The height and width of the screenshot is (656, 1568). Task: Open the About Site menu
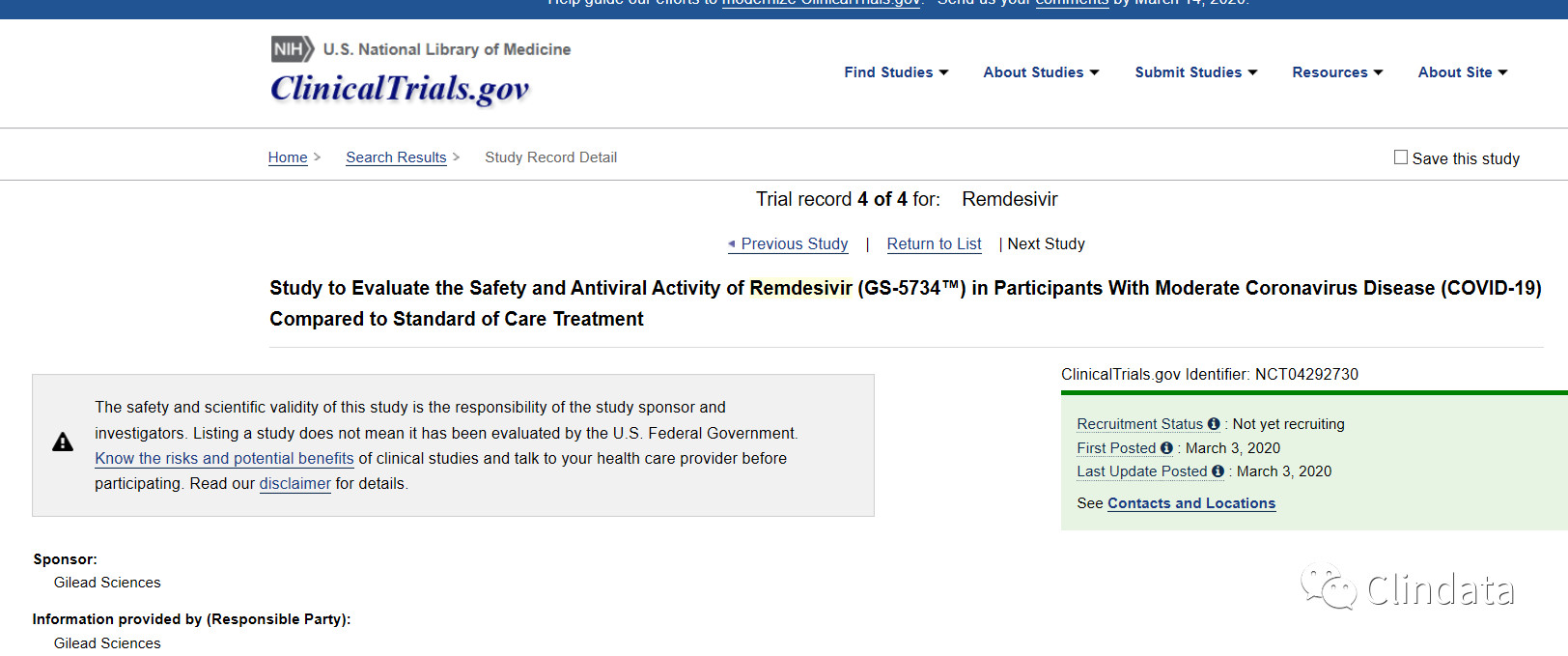click(x=1462, y=72)
